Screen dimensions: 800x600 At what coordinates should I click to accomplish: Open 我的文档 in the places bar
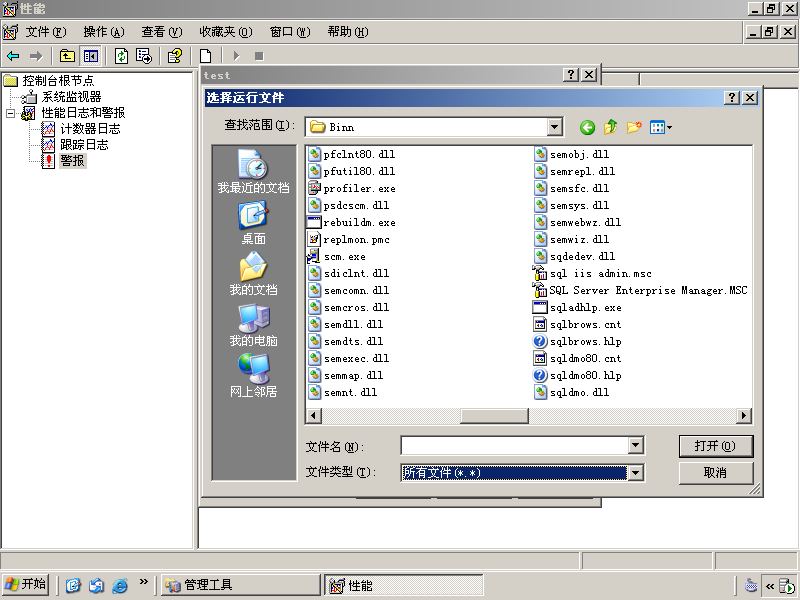coord(254,273)
